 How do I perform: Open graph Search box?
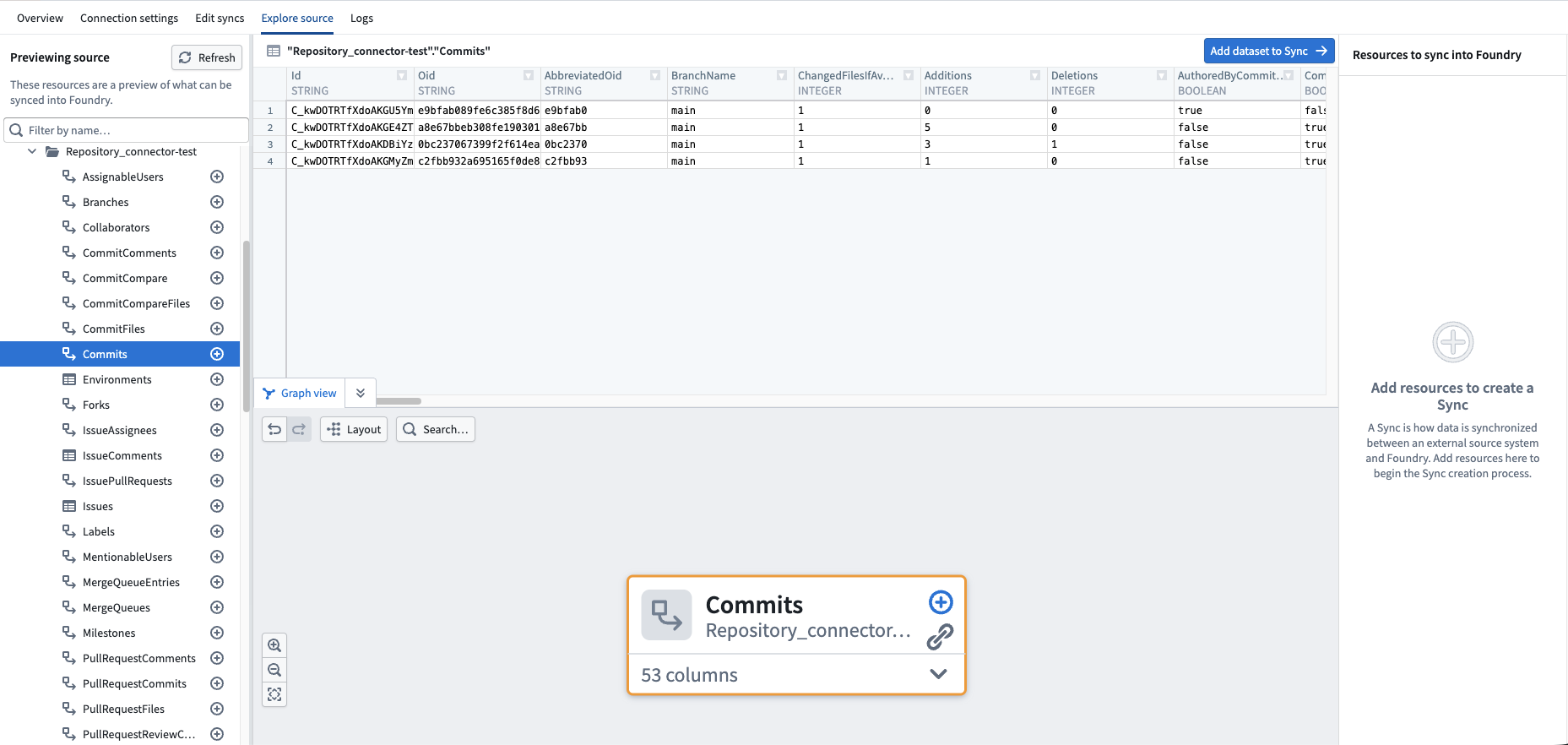pyautogui.click(x=436, y=429)
